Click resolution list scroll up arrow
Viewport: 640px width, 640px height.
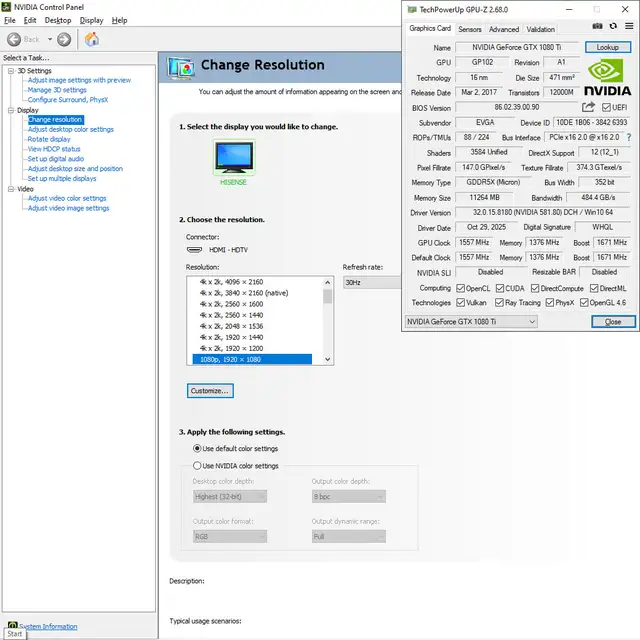click(x=327, y=282)
